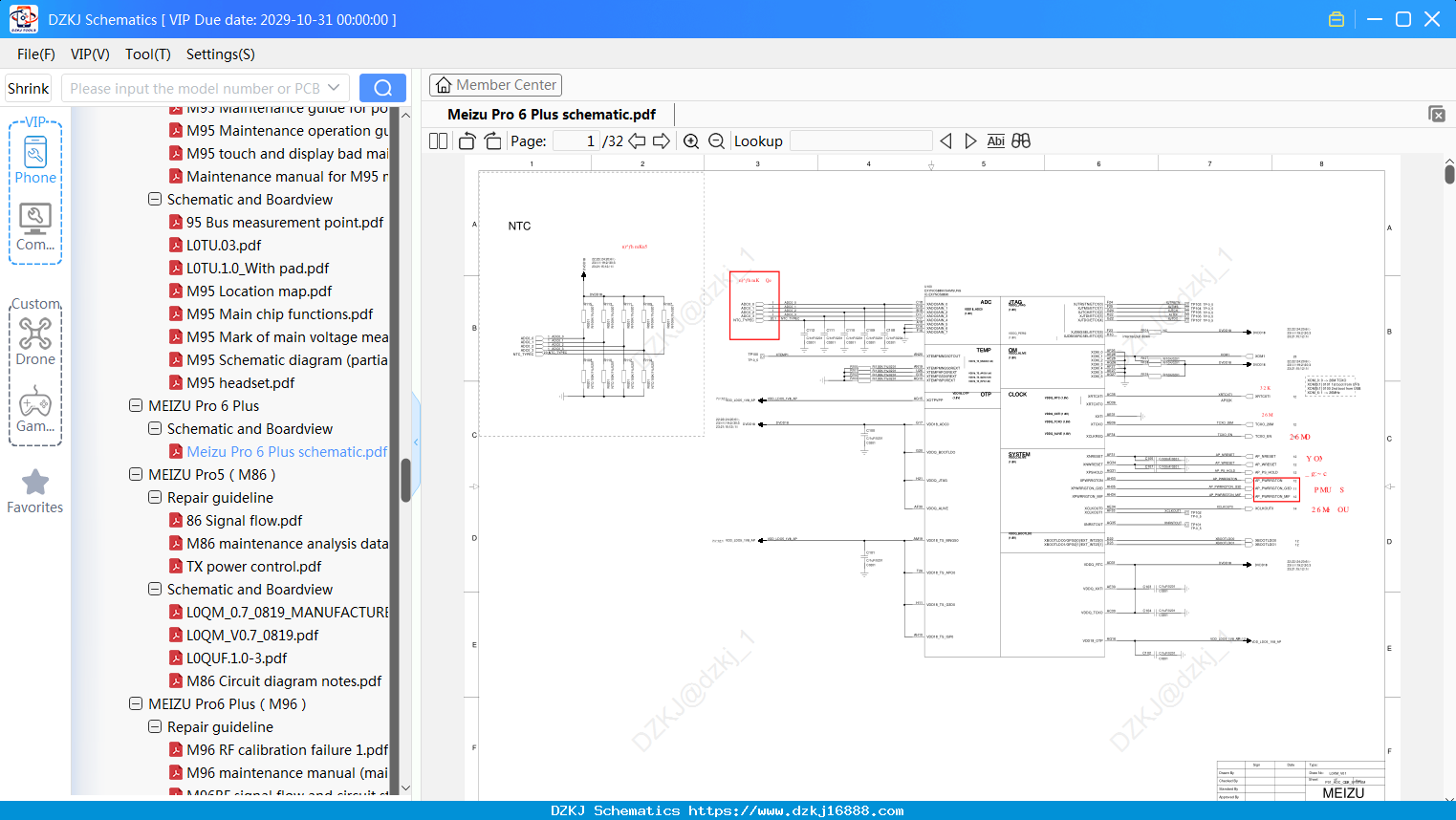Open Member Center
Screen dimensions: 1456x820
click(495, 85)
